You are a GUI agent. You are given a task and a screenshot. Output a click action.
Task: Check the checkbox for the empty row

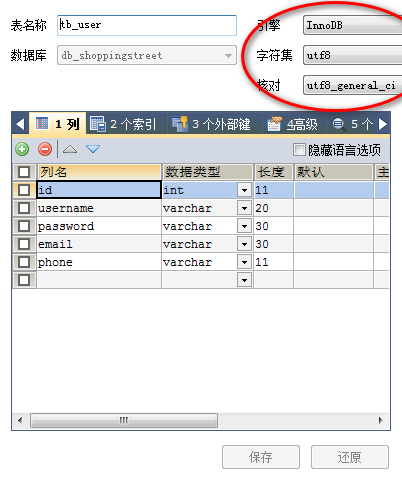24,280
